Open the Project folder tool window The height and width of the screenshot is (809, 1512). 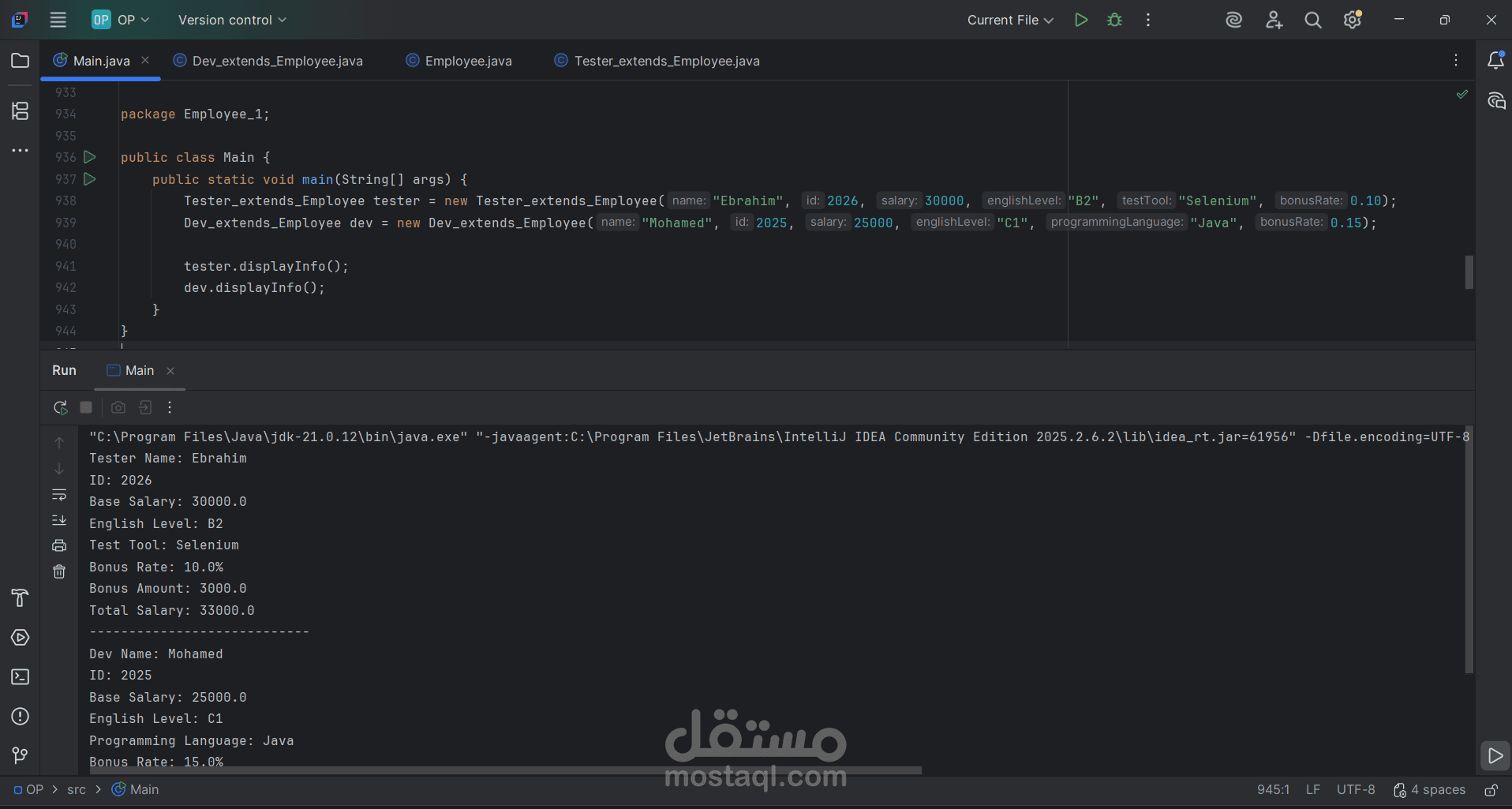21,61
